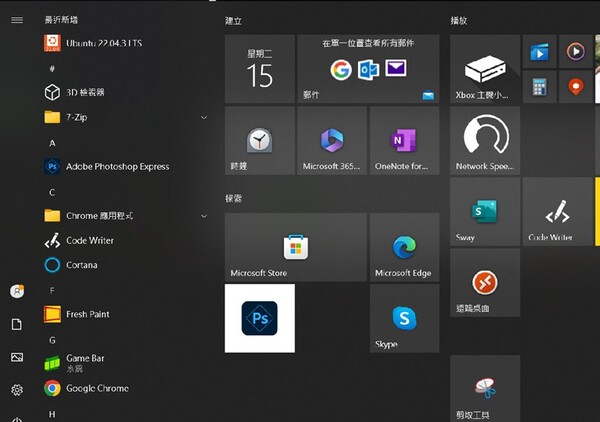
Task: Launch the Network Speed Test tile
Action: tap(485, 141)
